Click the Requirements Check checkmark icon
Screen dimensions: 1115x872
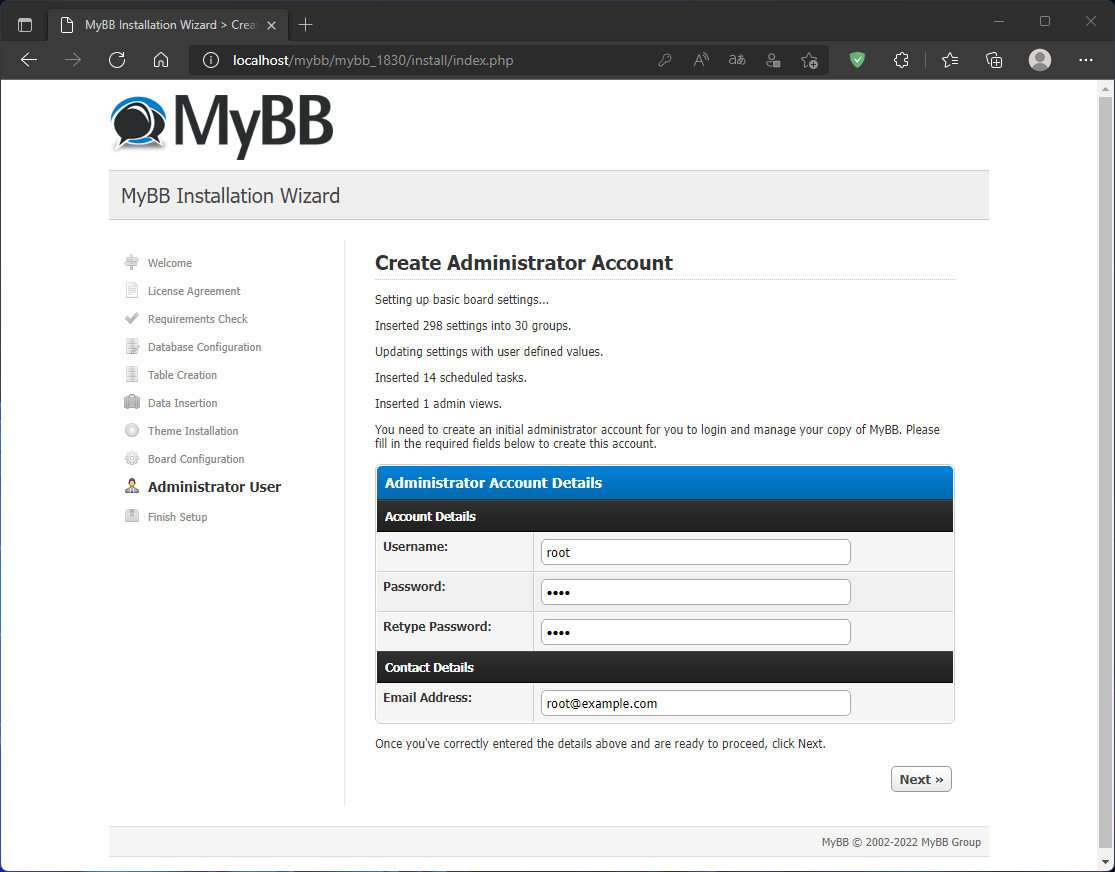point(132,318)
